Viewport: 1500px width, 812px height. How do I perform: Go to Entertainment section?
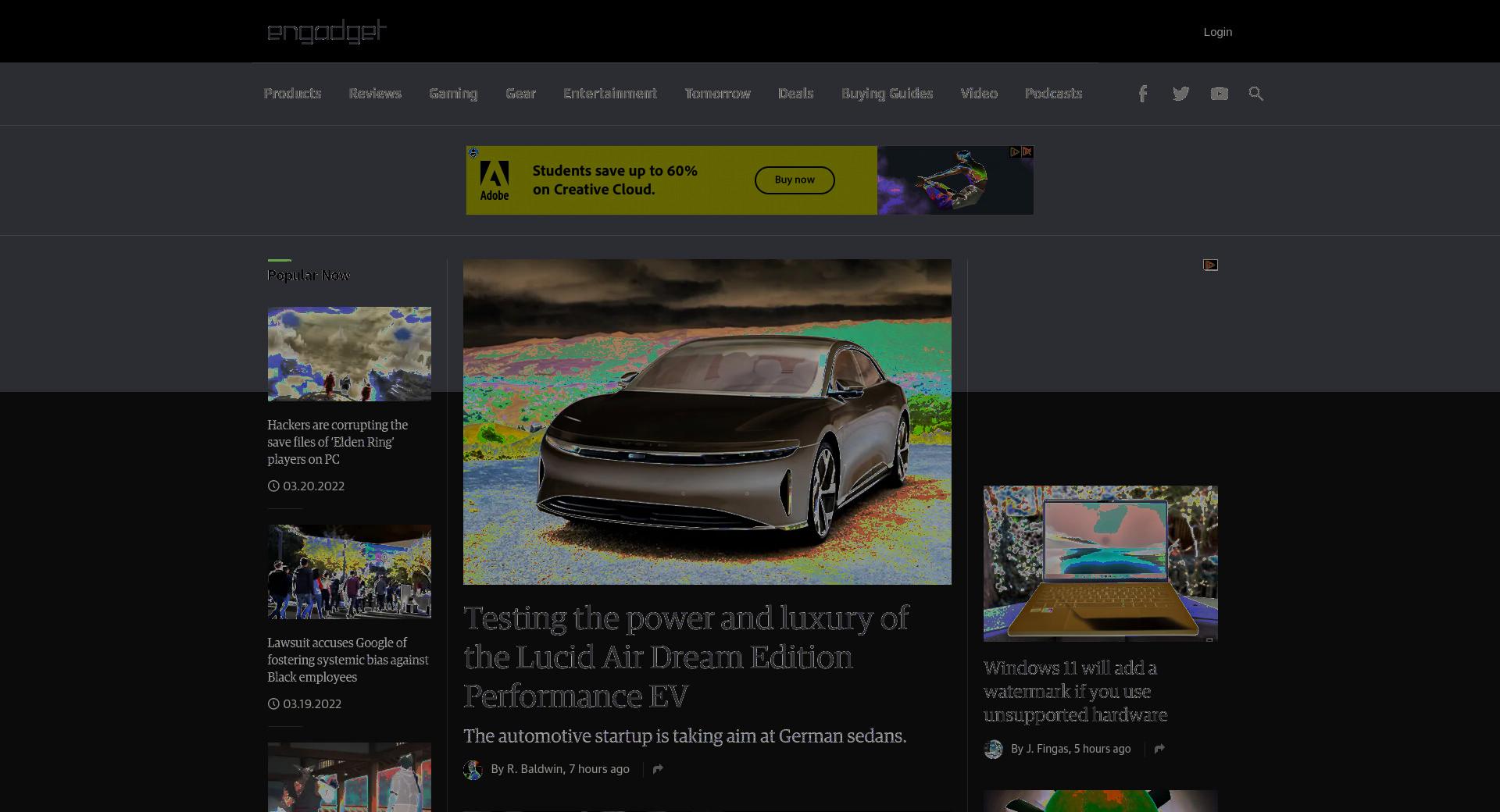[610, 94]
